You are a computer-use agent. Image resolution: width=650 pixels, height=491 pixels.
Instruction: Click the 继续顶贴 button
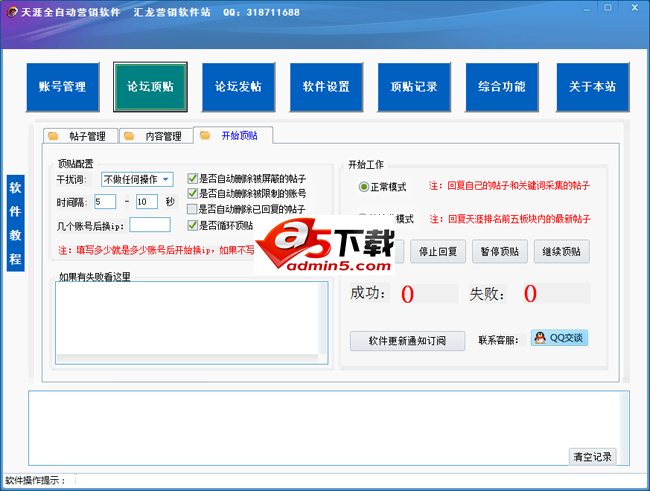pos(561,251)
